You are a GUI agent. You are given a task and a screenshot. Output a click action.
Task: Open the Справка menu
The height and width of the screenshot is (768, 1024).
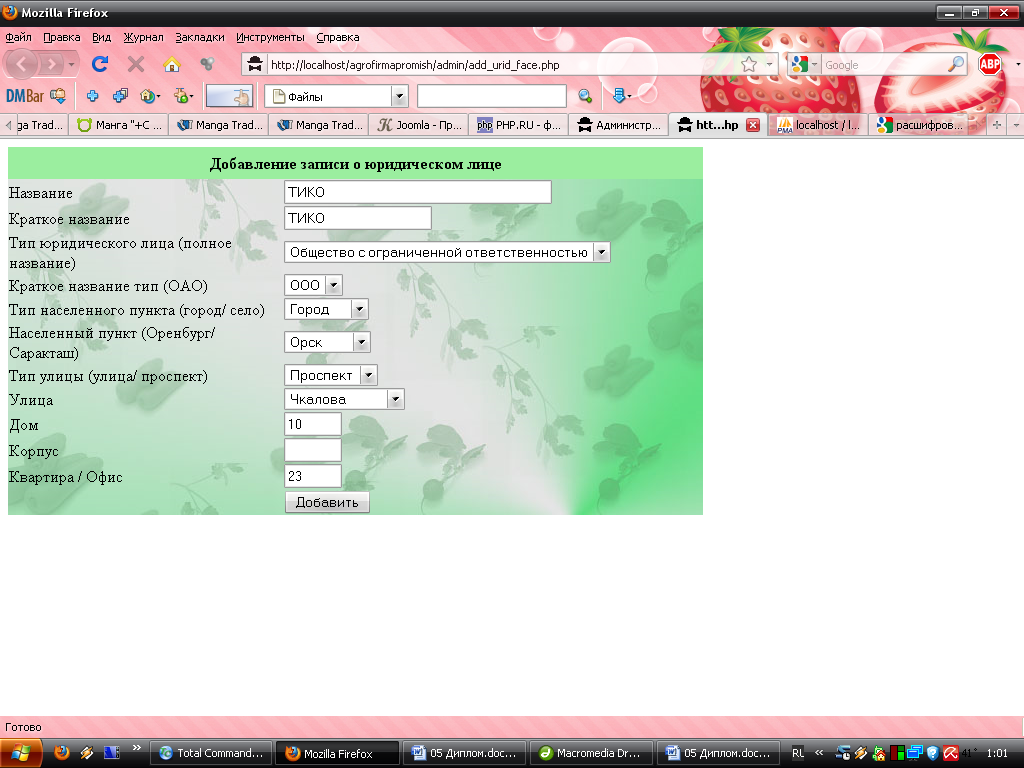coord(338,37)
